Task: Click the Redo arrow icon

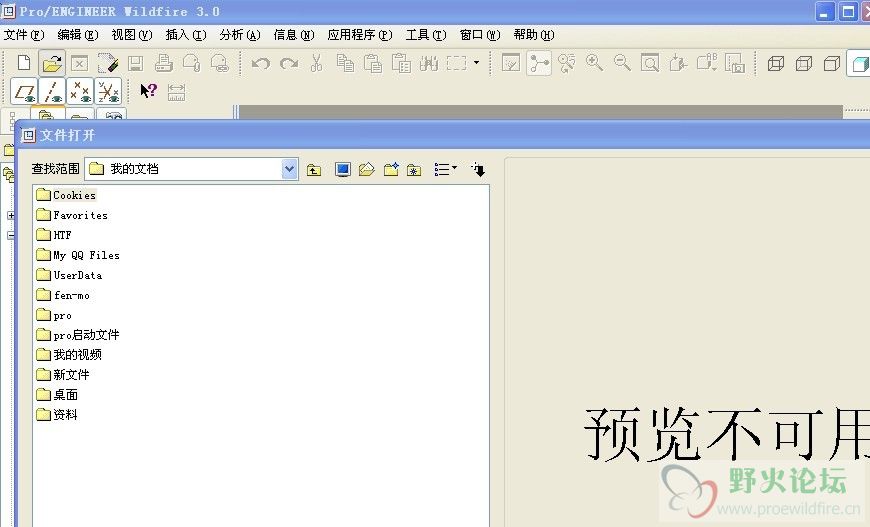Action: click(289, 63)
